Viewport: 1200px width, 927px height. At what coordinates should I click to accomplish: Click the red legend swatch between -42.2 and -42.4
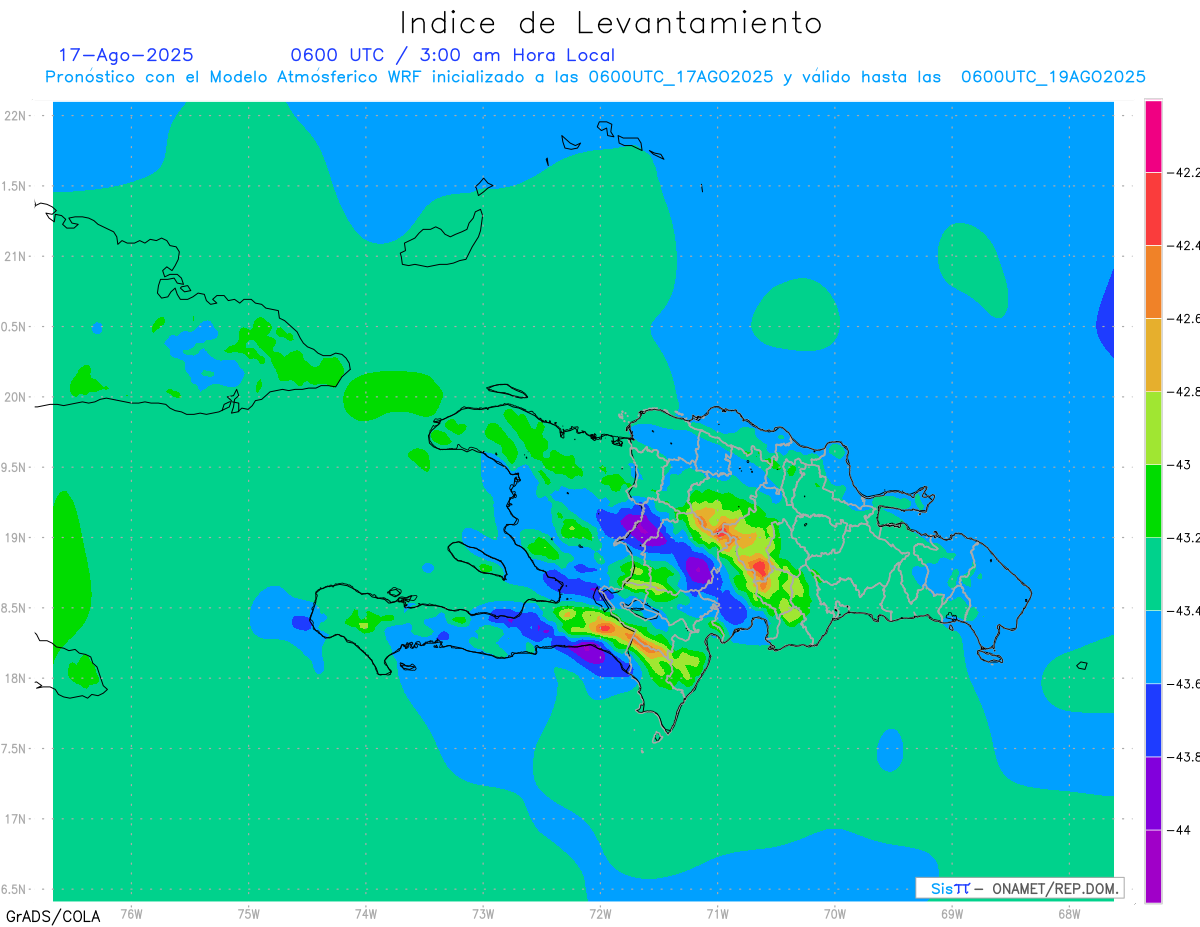click(1153, 209)
